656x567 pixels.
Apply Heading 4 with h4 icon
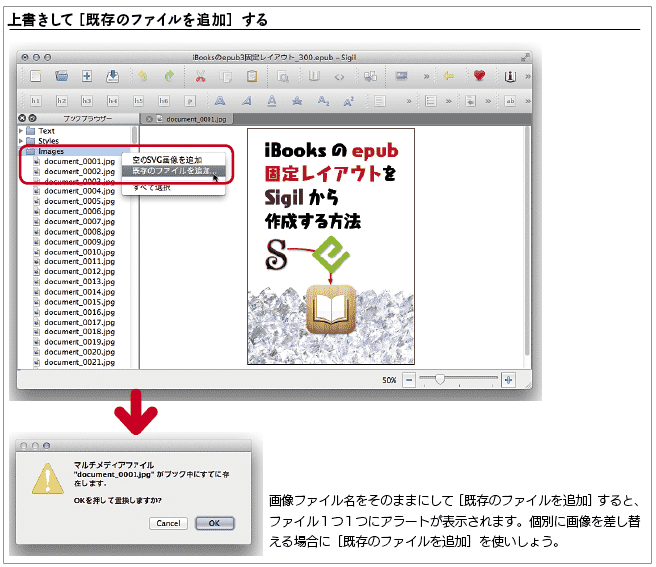pyautogui.click(x=113, y=101)
